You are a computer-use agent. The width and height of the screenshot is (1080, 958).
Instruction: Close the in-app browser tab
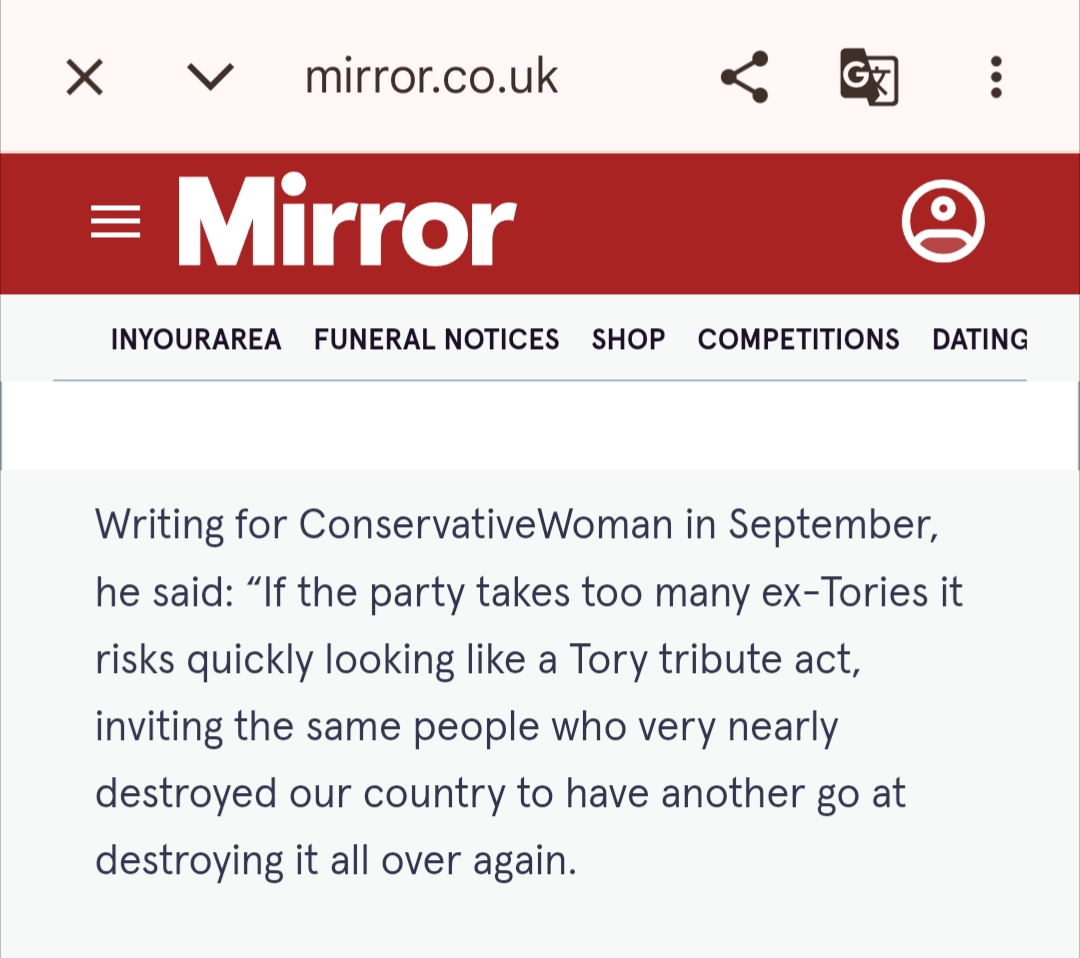85,77
